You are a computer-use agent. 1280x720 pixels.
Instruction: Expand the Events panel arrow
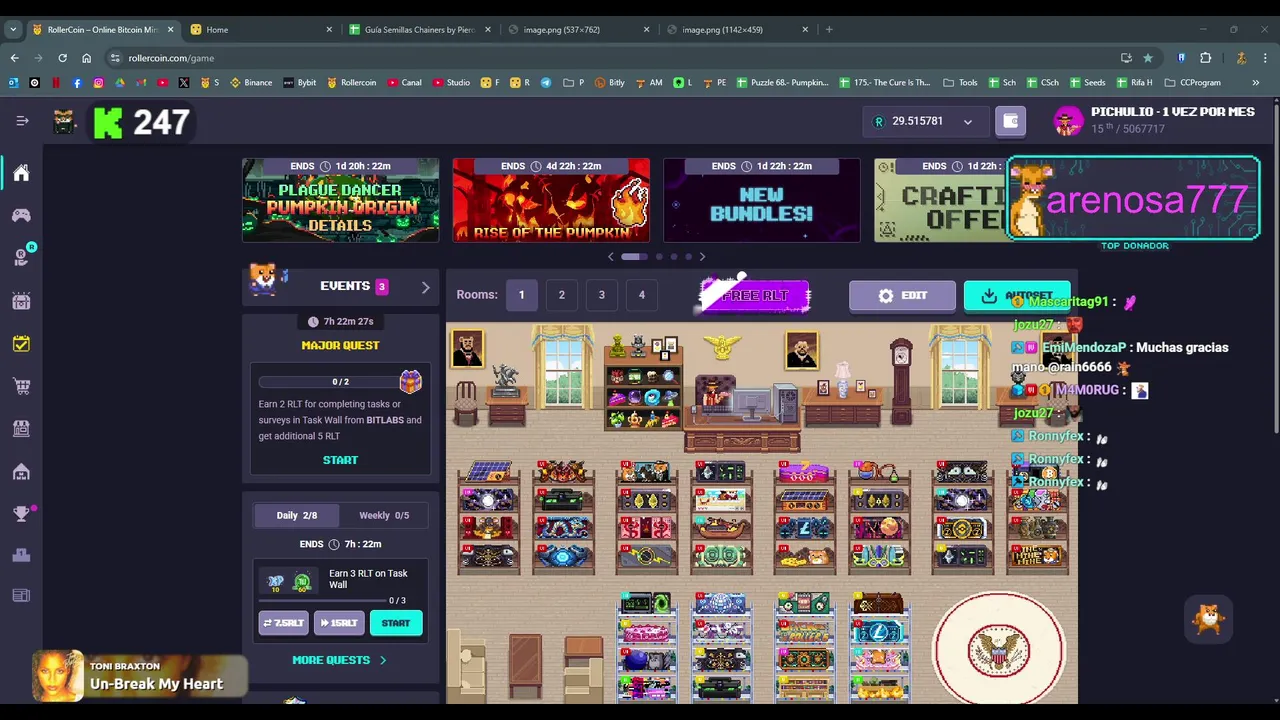tap(425, 287)
